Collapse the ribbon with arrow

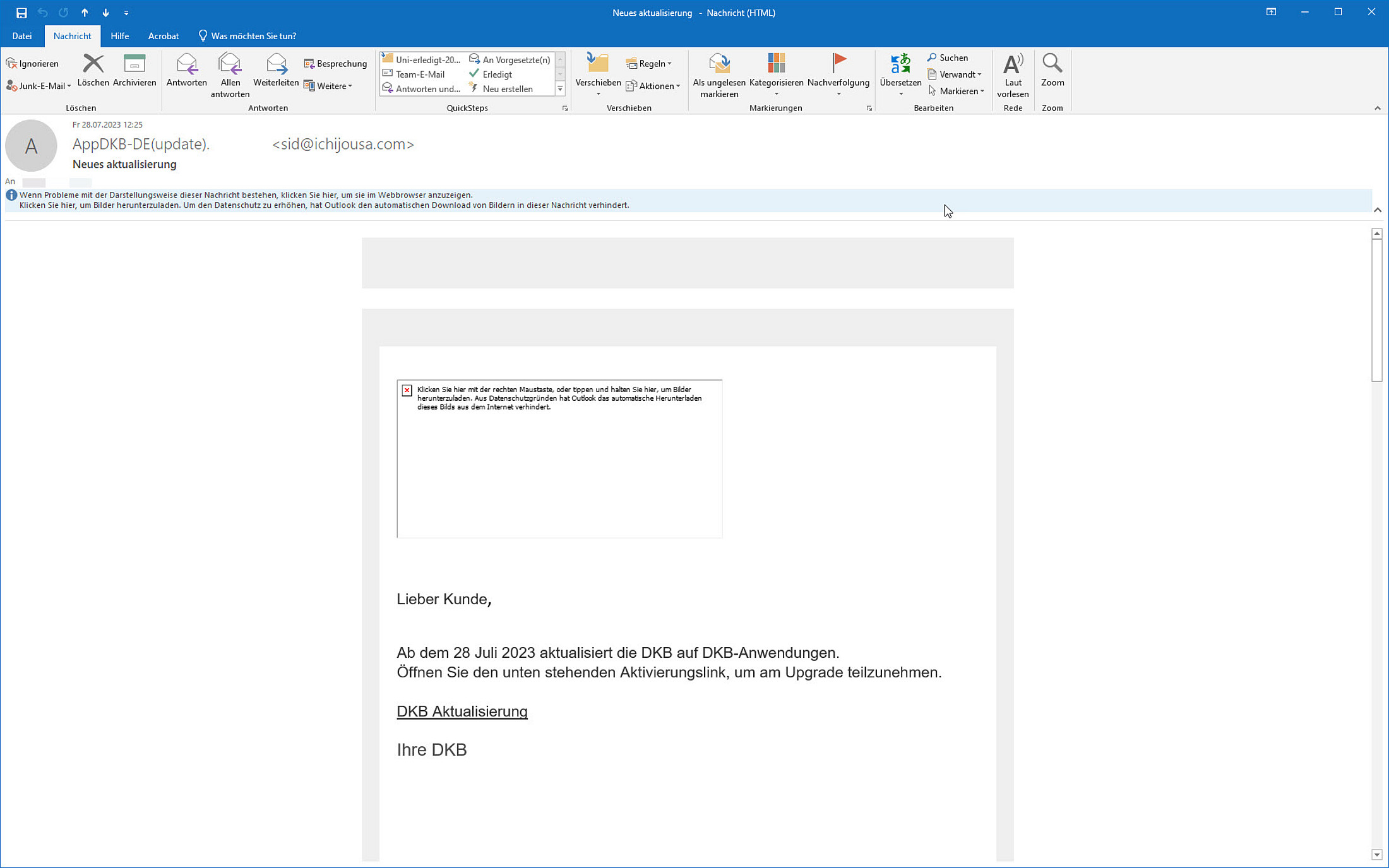point(1377,109)
